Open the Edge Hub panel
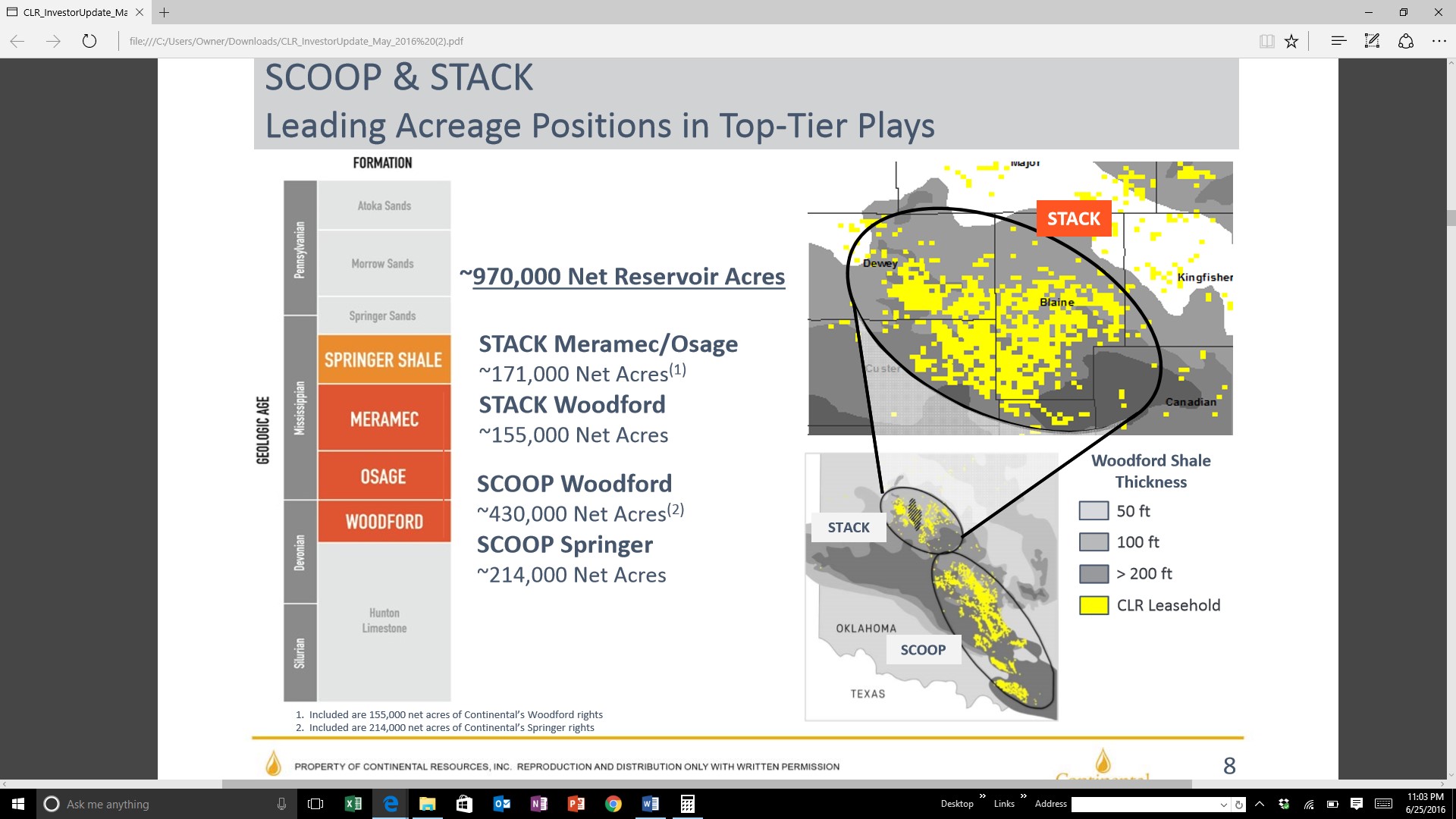 1338,41
